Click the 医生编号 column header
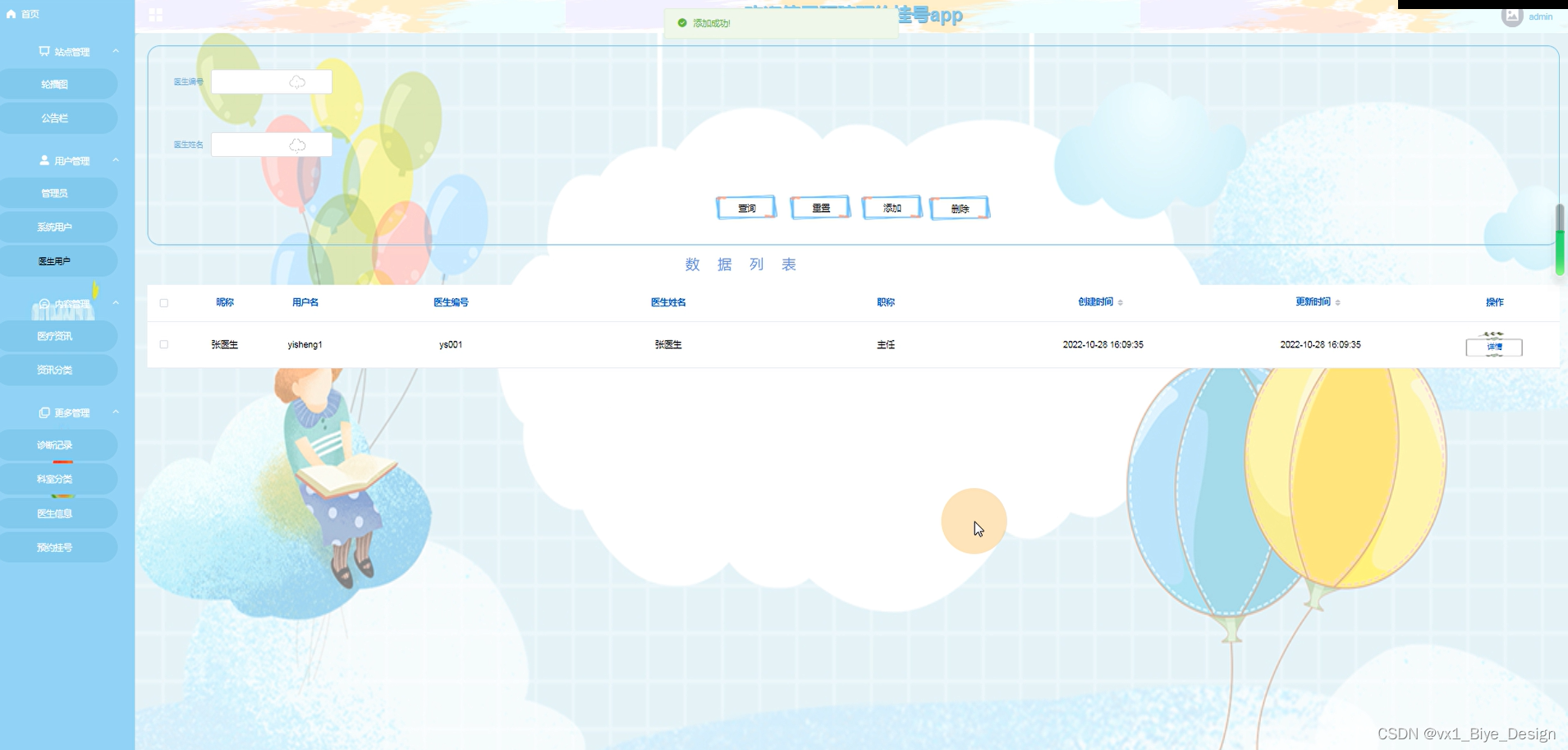Image resolution: width=1568 pixels, height=750 pixels. click(451, 302)
